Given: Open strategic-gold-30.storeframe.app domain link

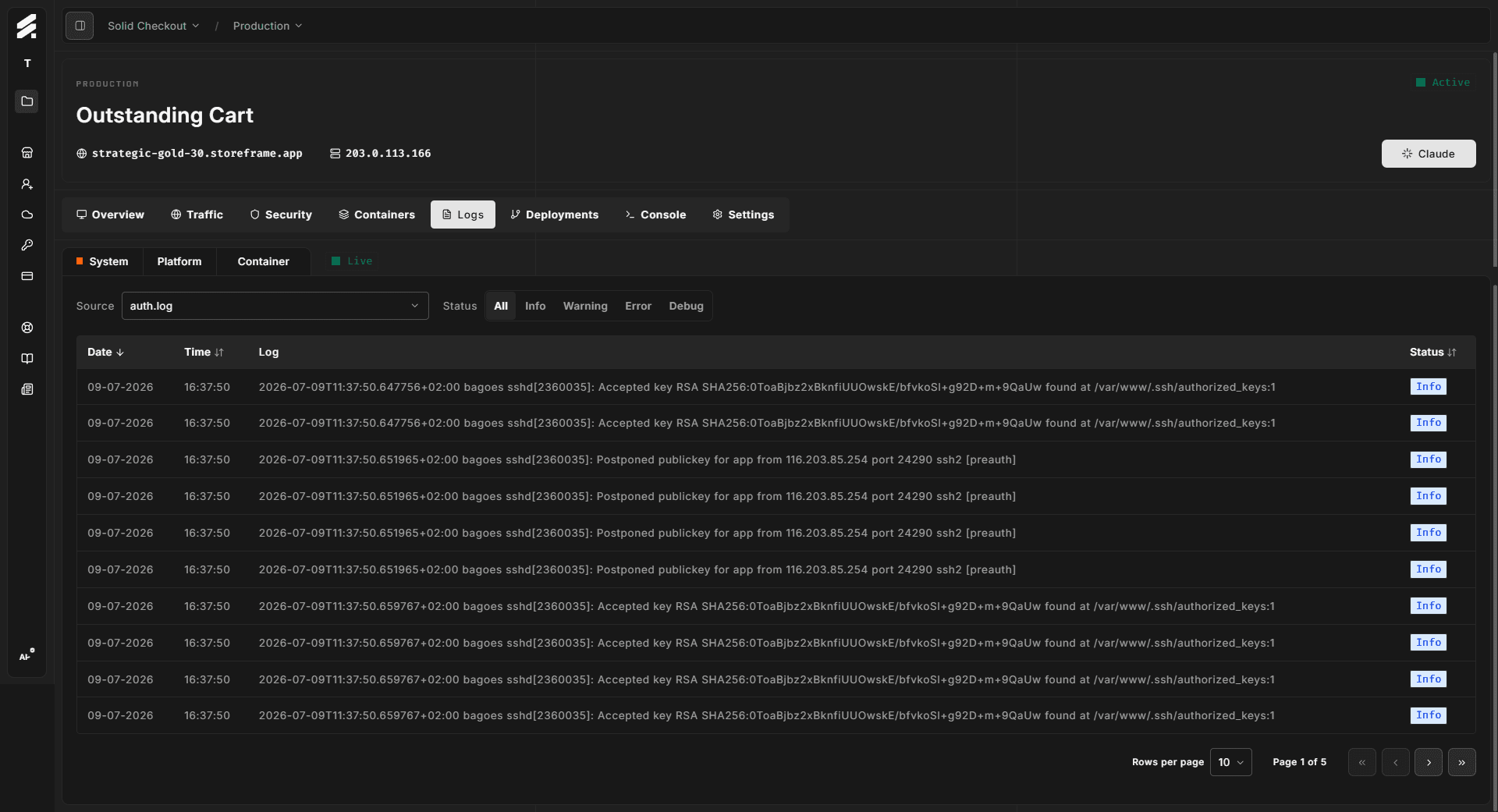Looking at the screenshot, I should (197, 154).
